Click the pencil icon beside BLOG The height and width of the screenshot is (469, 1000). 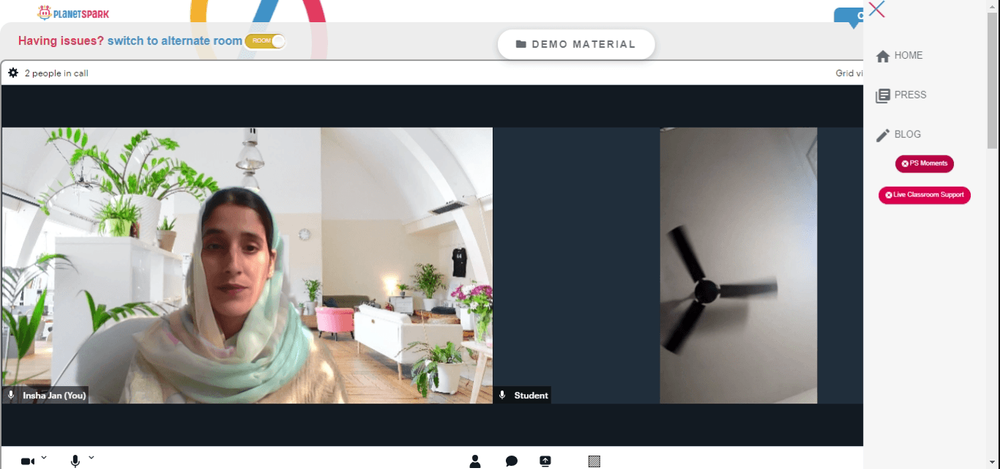click(883, 135)
